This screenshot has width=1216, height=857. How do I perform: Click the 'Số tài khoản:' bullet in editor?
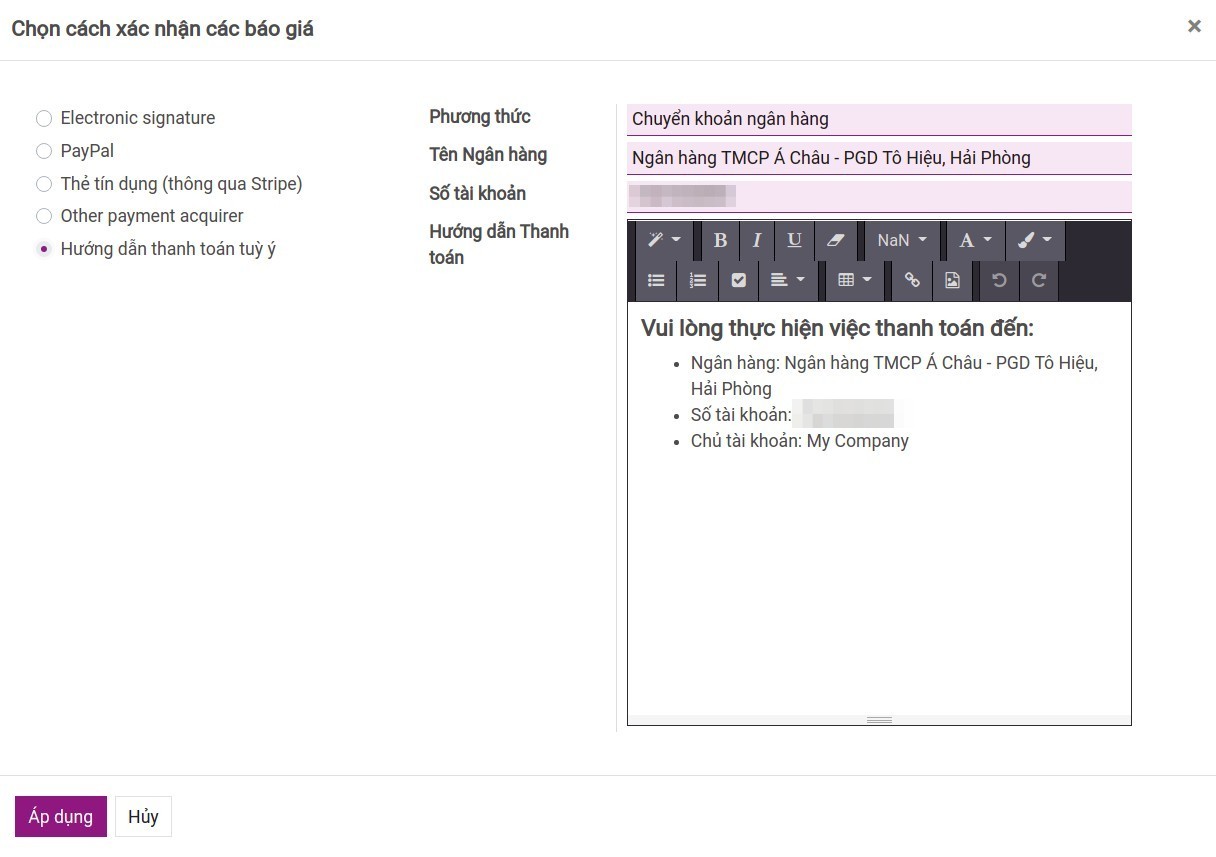(741, 415)
